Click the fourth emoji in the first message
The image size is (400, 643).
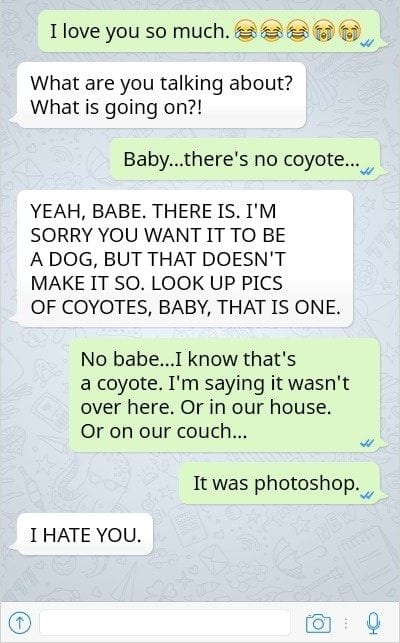[324, 31]
